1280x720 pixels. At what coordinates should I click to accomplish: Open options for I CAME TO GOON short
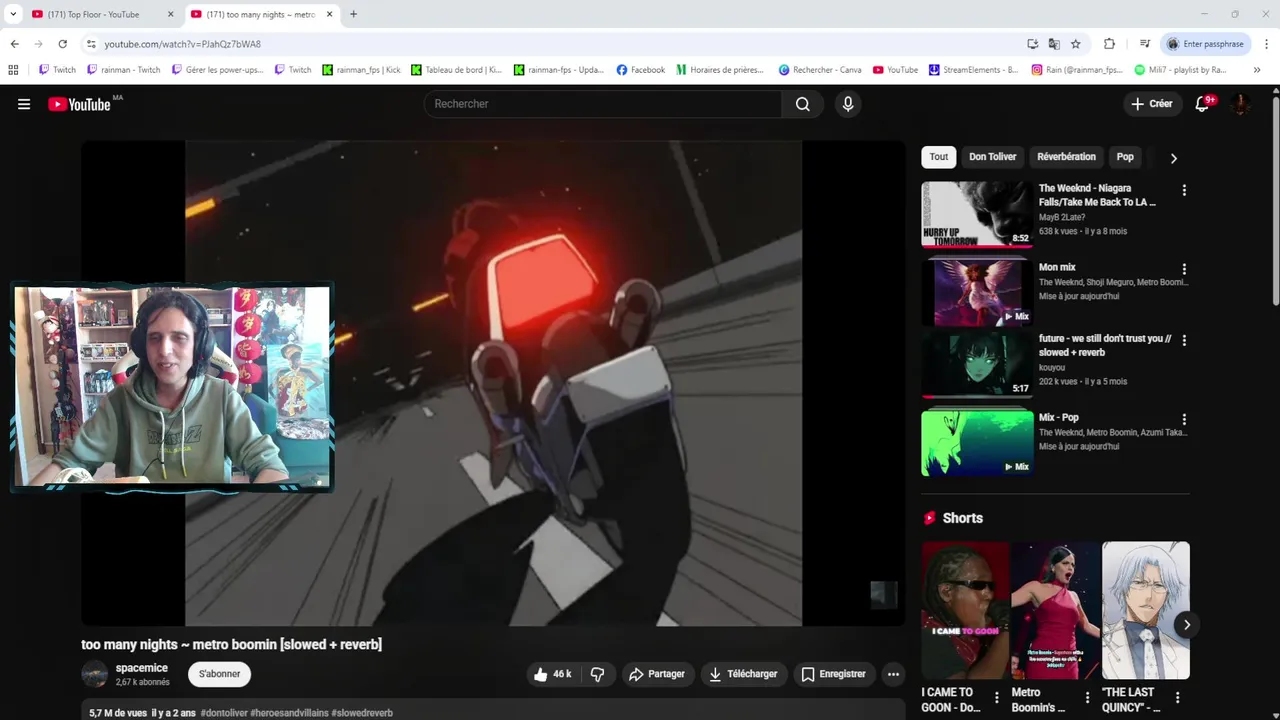pyautogui.click(x=997, y=698)
